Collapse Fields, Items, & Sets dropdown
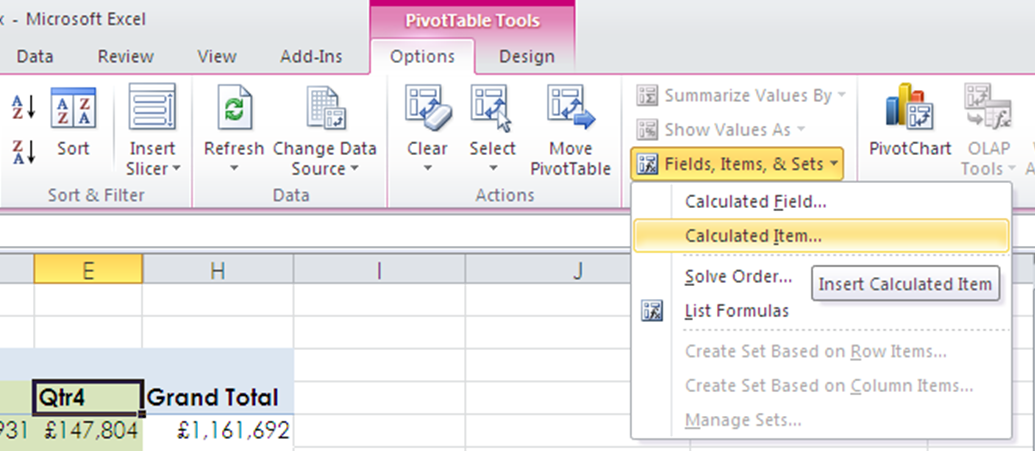This screenshot has height=451, width=1035. point(737,164)
